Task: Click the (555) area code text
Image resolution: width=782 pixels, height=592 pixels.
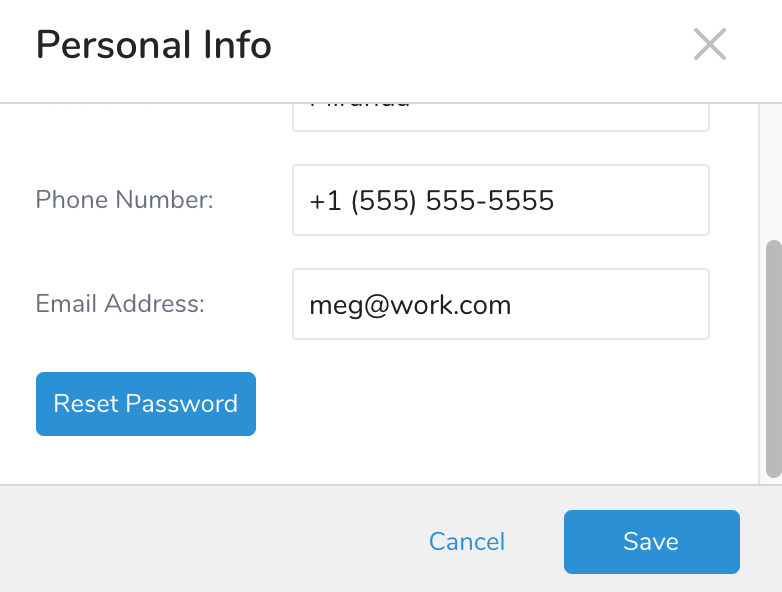Action: click(384, 201)
